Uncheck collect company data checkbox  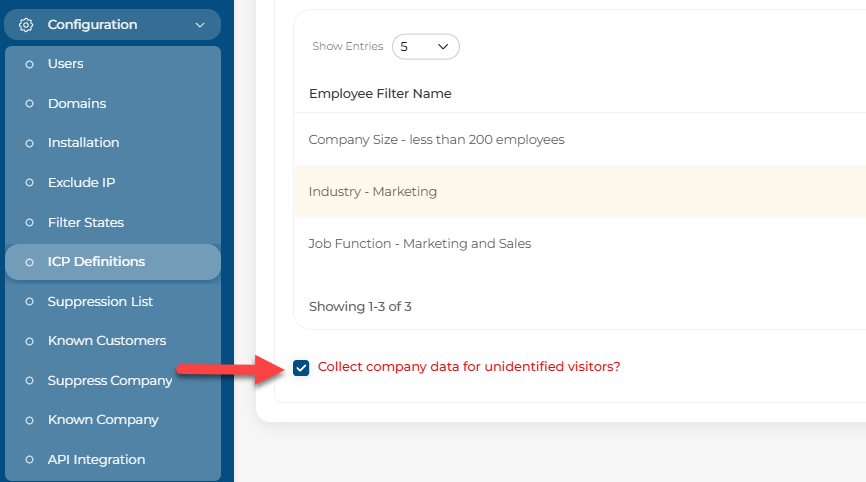pyautogui.click(x=302, y=368)
